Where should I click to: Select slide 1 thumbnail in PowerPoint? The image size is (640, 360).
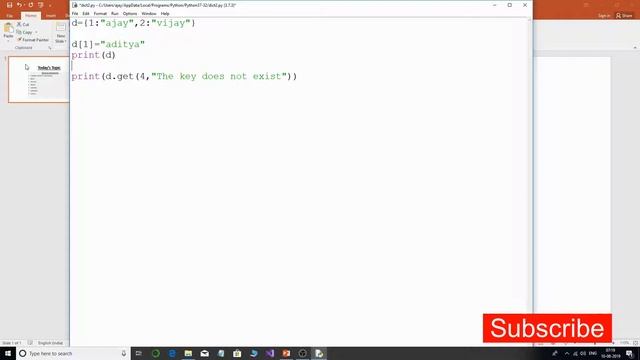39,80
